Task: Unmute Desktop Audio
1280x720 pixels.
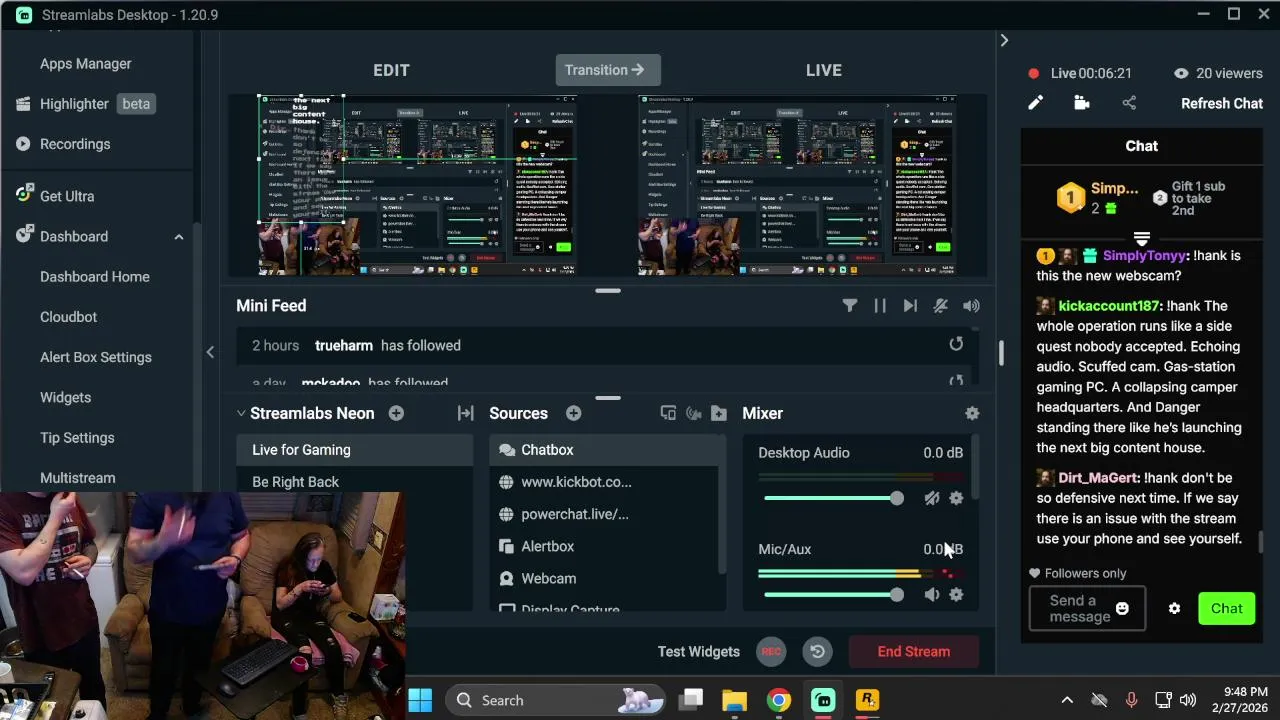Action: [932, 498]
